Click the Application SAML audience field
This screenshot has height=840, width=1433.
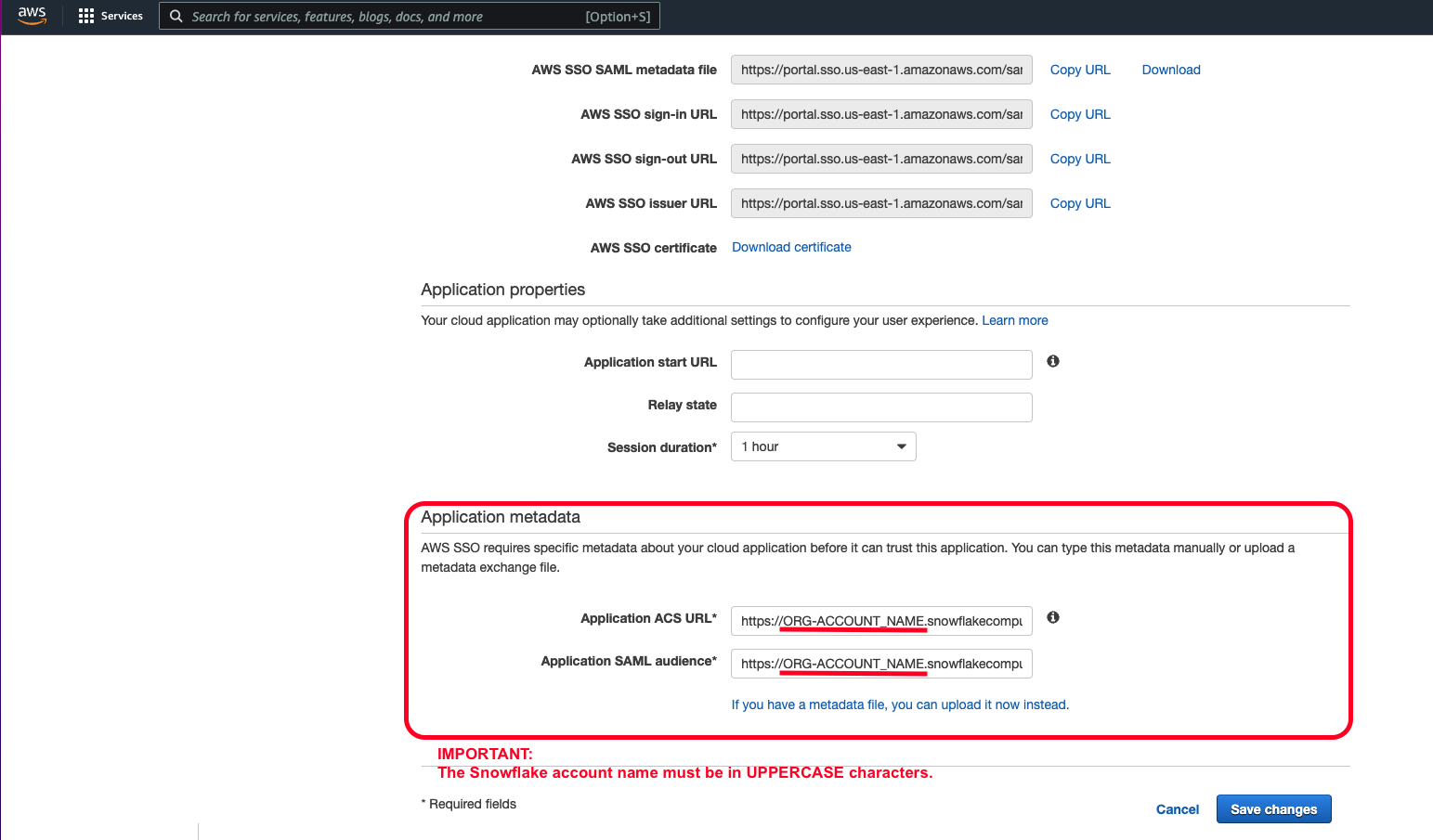click(880, 664)
